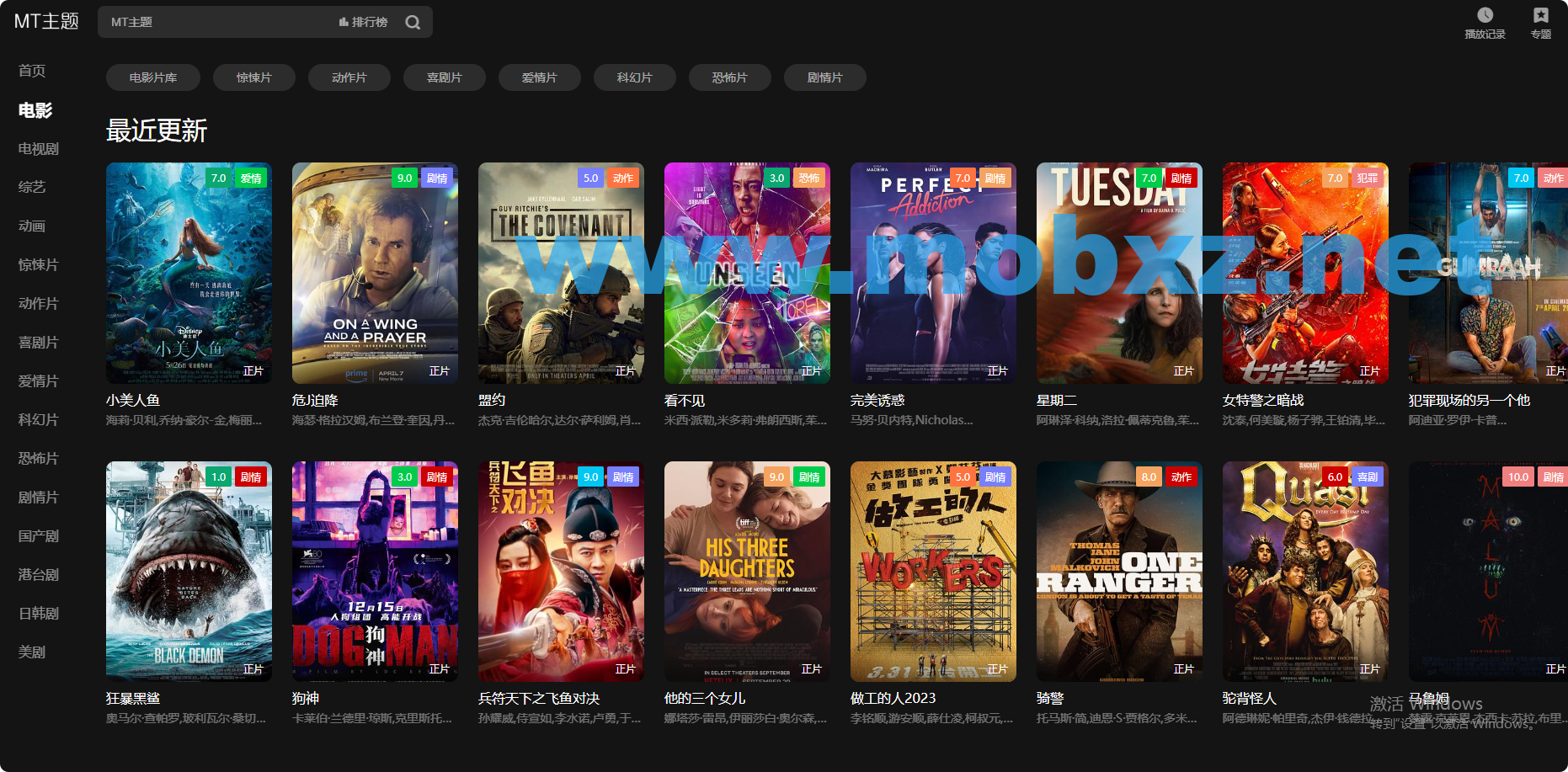The width and height of the screenshot is (1568, 772).
Task: Open 剧情片 in the sidebar menu
Action: 39,497
